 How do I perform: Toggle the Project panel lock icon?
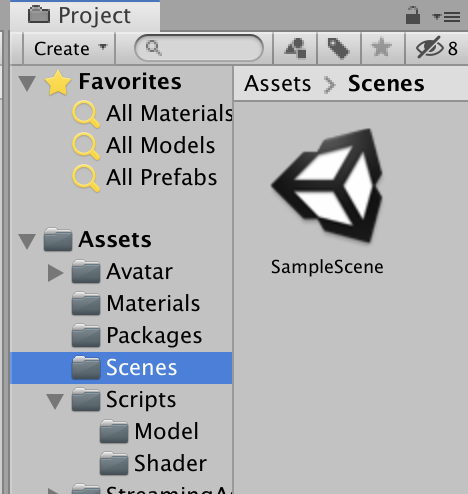413,15
